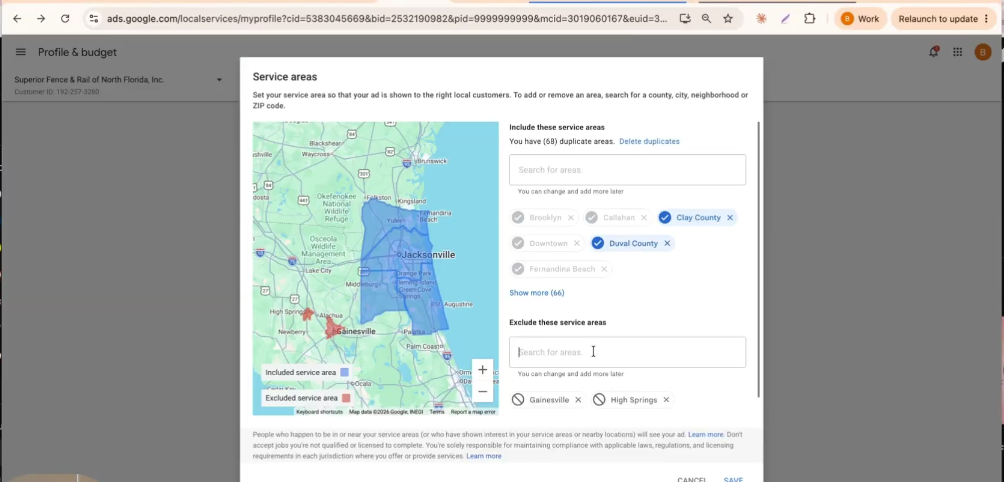This screenshot has height=482, width=1004.
Task: Open the map Terms link
Action: 437,412
